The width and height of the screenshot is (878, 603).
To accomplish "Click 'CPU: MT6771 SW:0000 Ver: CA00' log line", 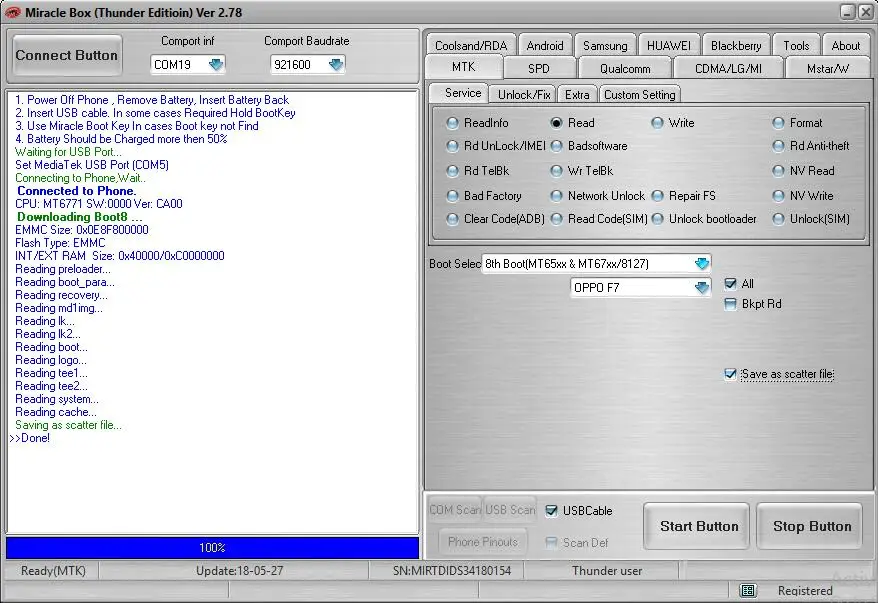I will [x=99, y=204].
